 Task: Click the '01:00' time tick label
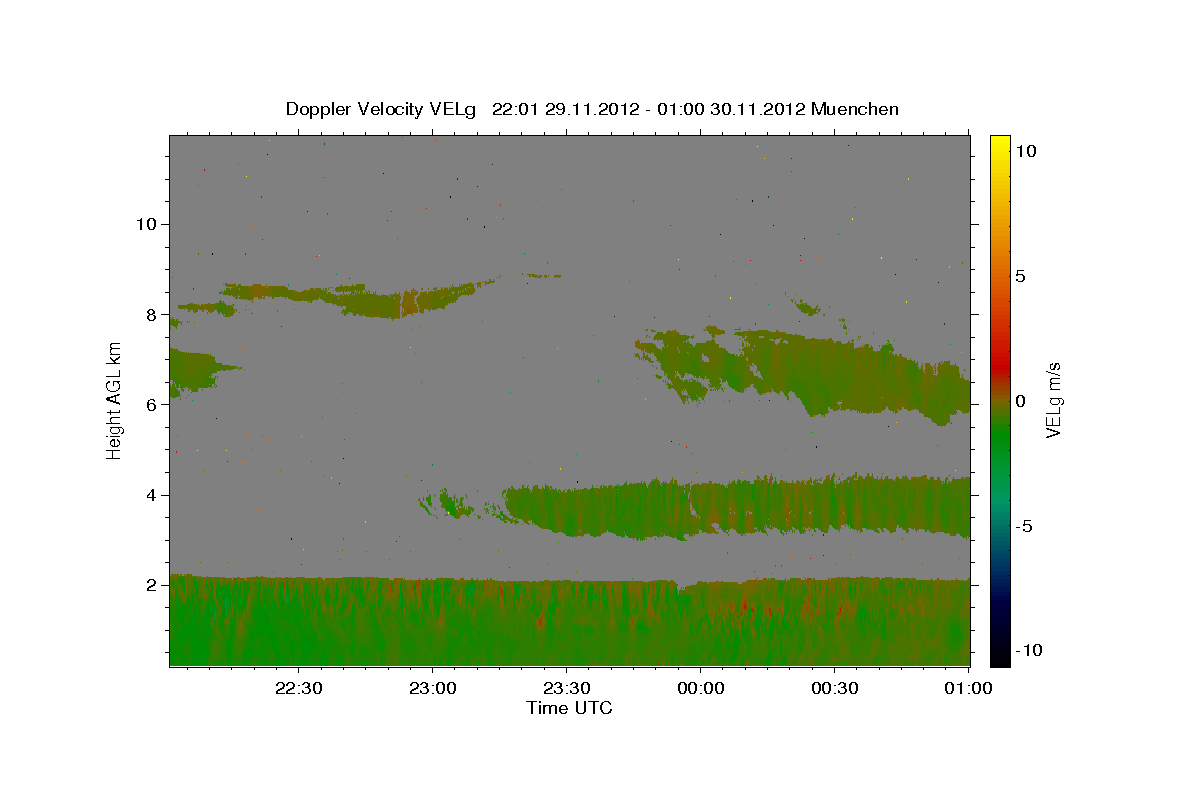click(968, 688)
